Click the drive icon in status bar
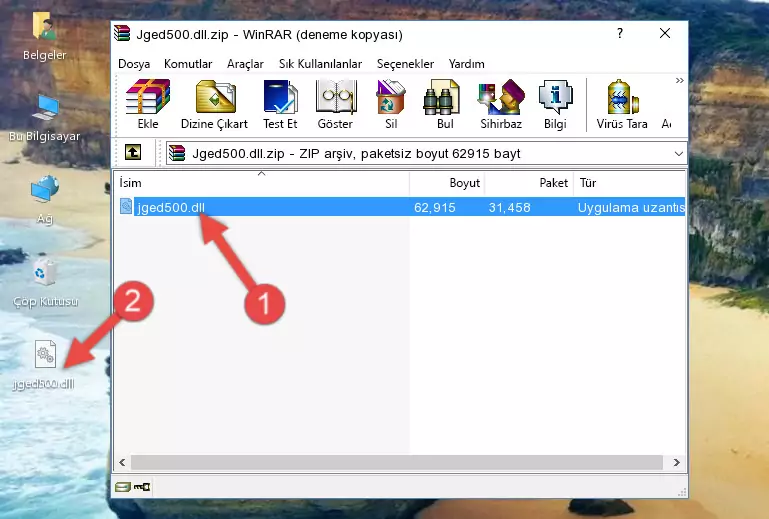The image size is (769, 519). coord(123,487)
